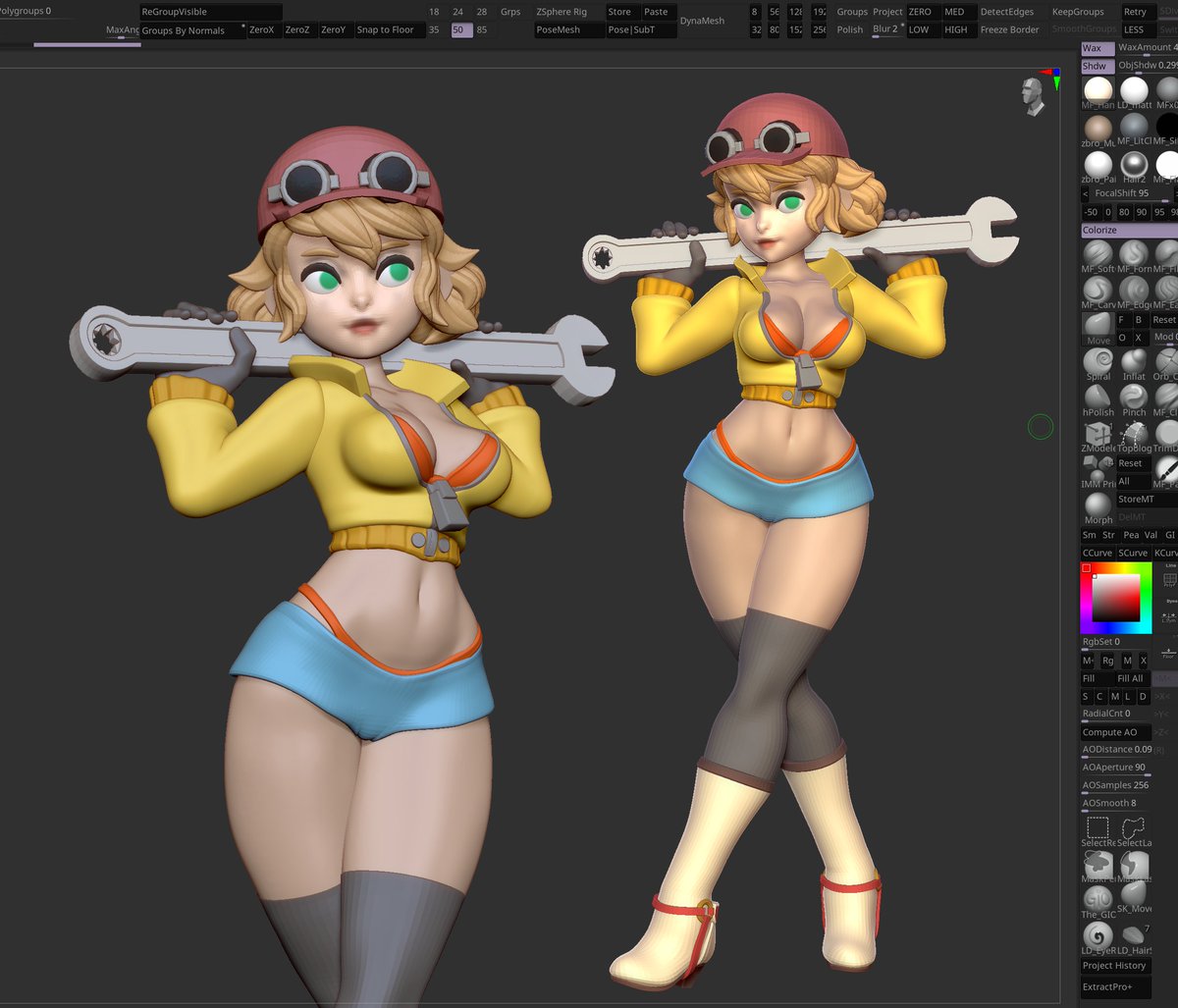Choose the MF_Soft brush
Image resolution: width=1178 pixels, height=1008 pixels.
pos(1098,257)
